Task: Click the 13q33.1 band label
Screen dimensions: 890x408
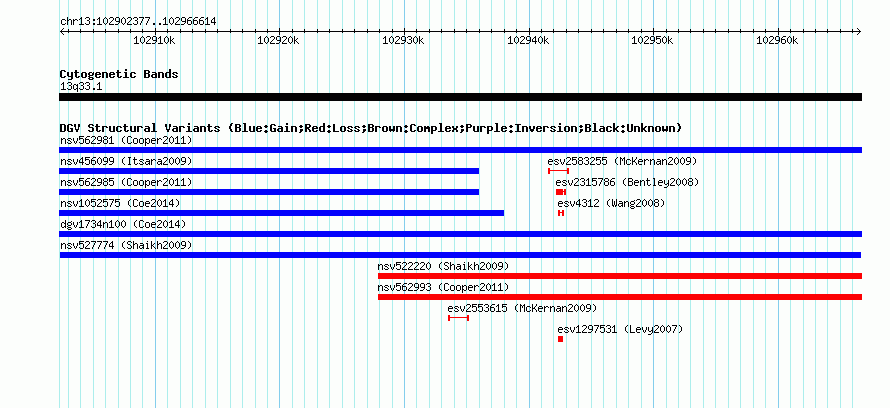Action: (x=81, y=87)
